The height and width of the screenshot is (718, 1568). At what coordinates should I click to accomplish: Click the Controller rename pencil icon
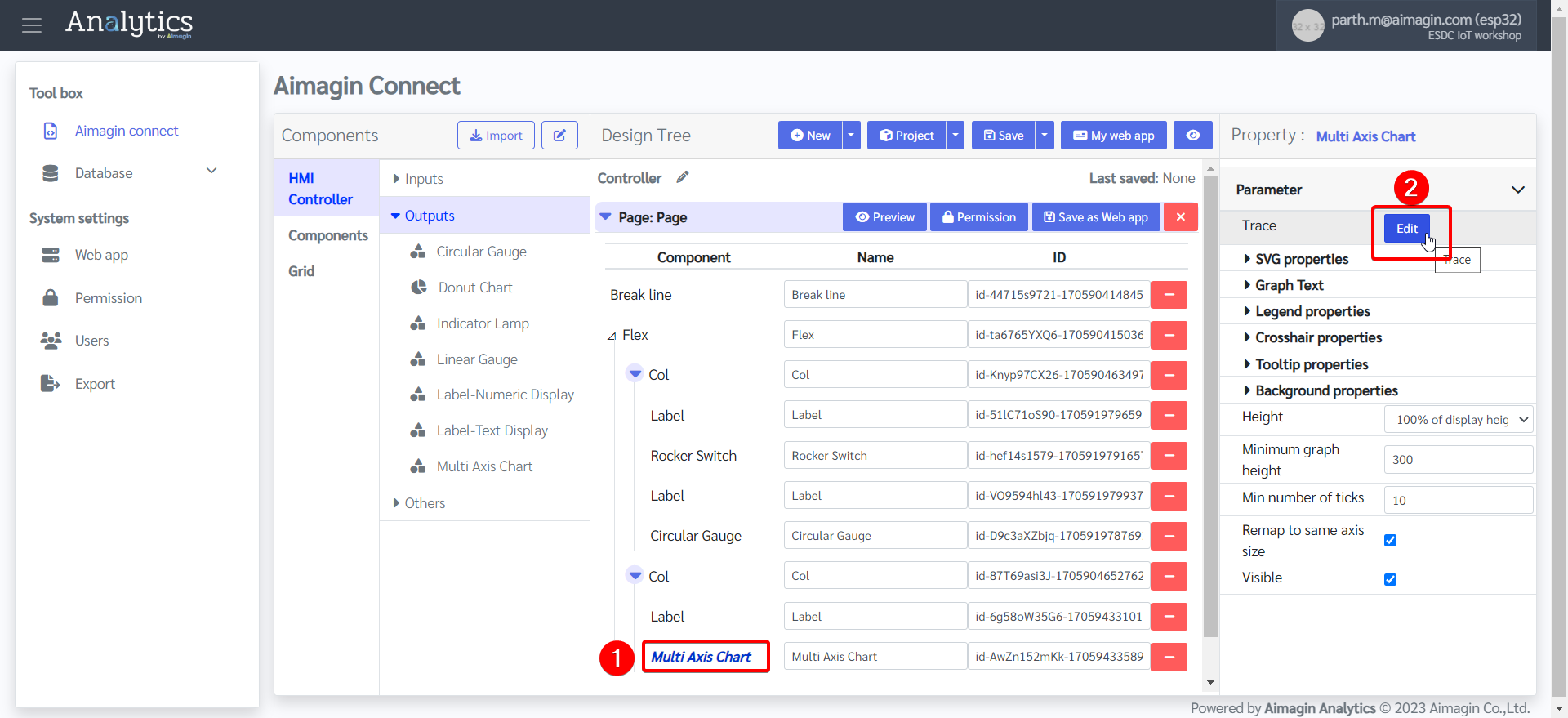[x=683, y=177]
